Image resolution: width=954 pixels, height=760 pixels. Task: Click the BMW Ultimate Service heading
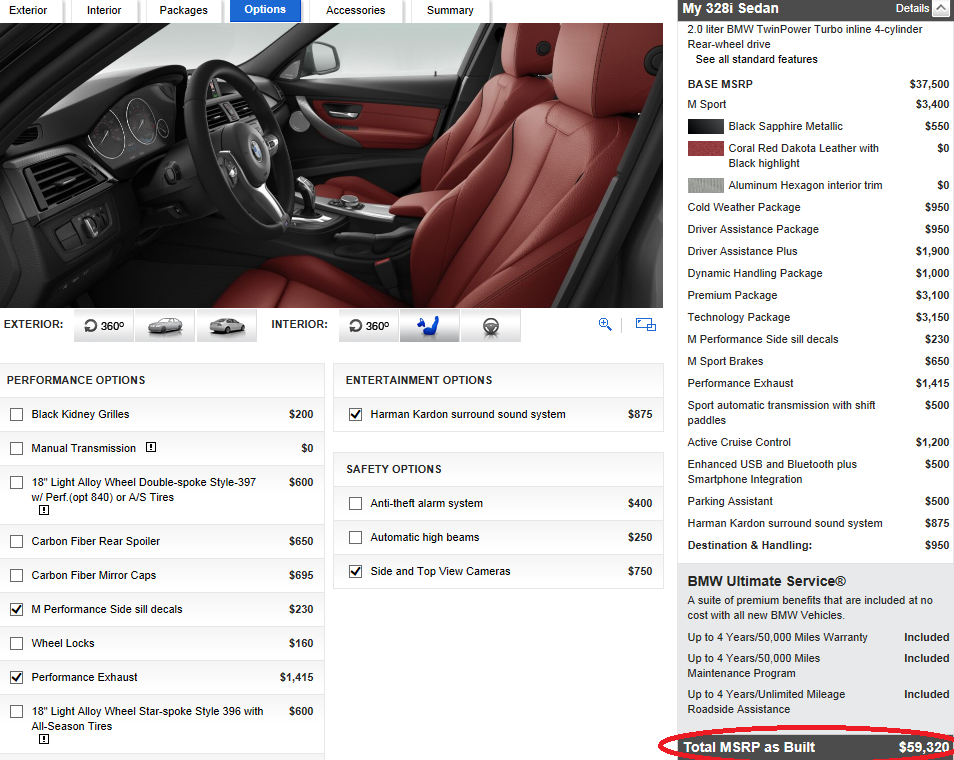(x=767, y=581)
